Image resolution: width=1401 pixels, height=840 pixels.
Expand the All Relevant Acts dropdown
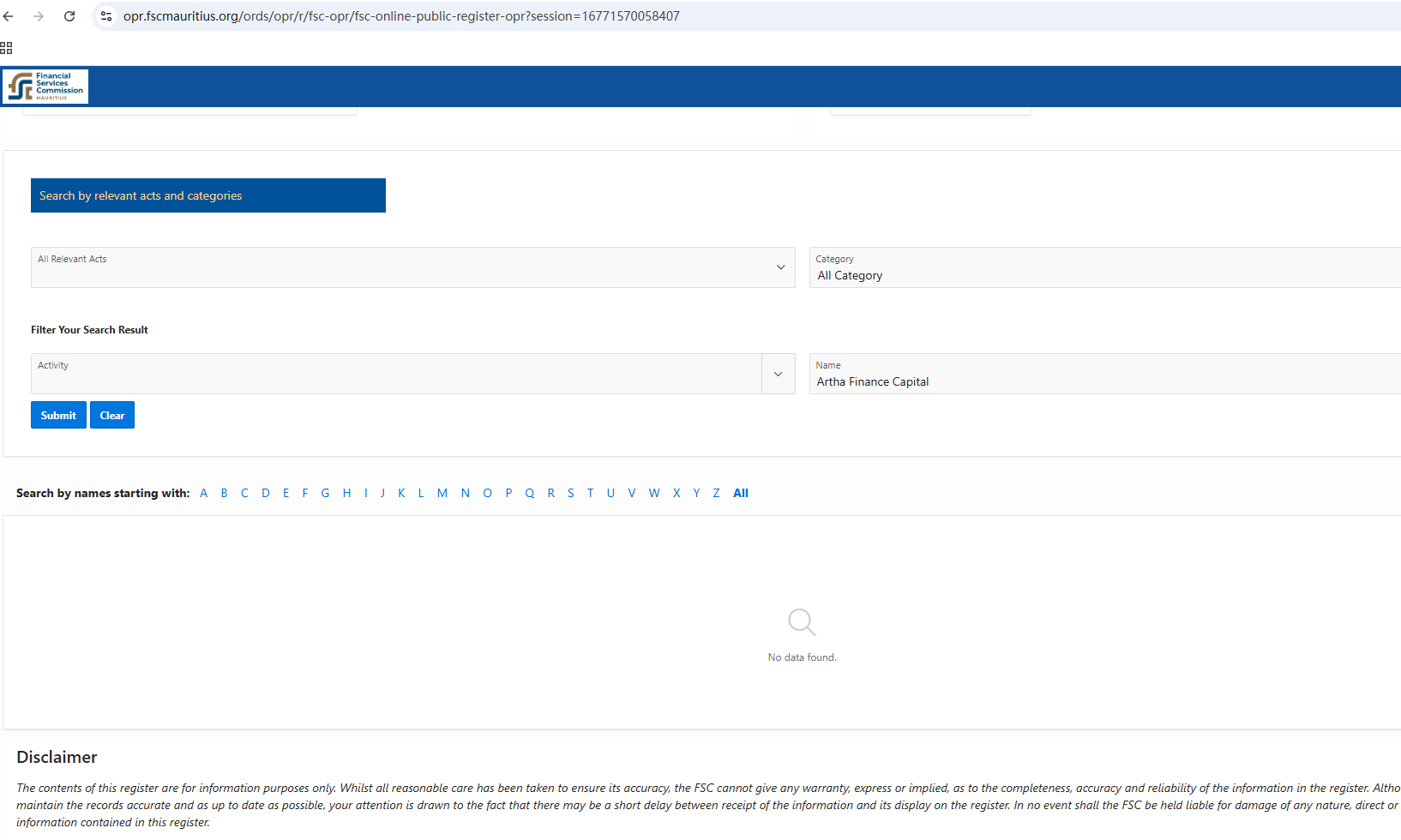(779, 267)
